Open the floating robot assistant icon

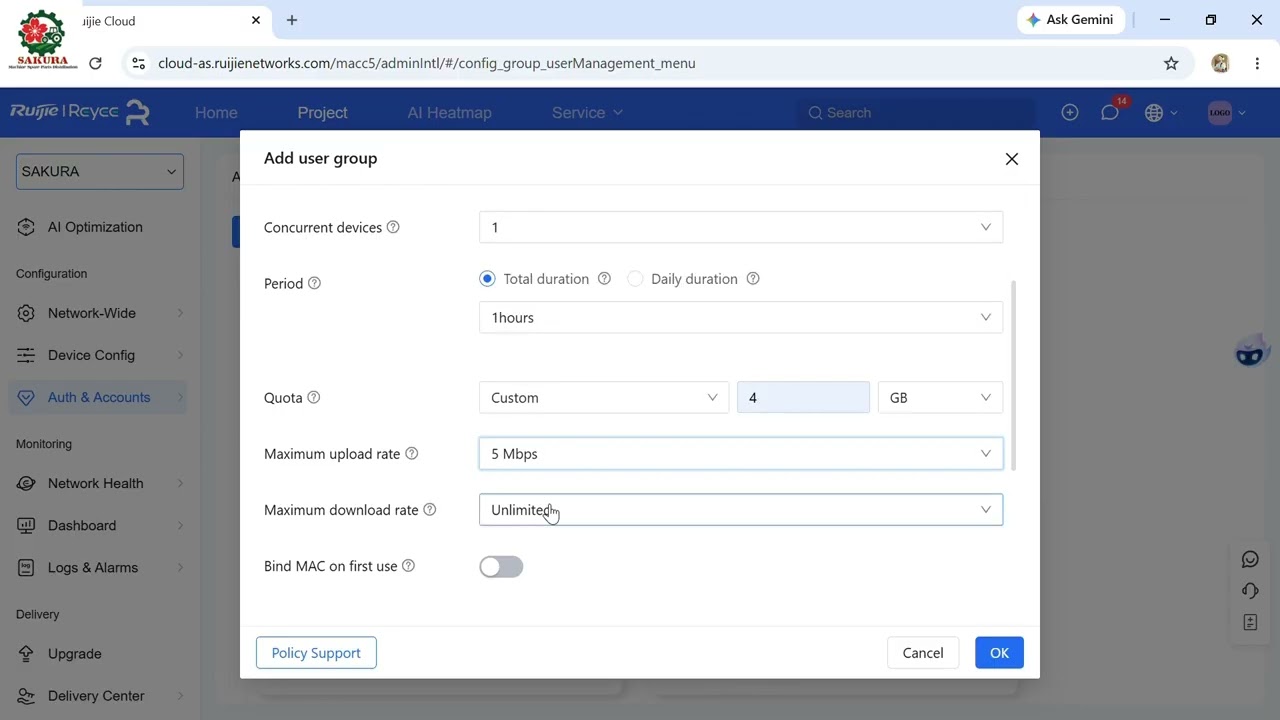click(x=1250, y=353)
